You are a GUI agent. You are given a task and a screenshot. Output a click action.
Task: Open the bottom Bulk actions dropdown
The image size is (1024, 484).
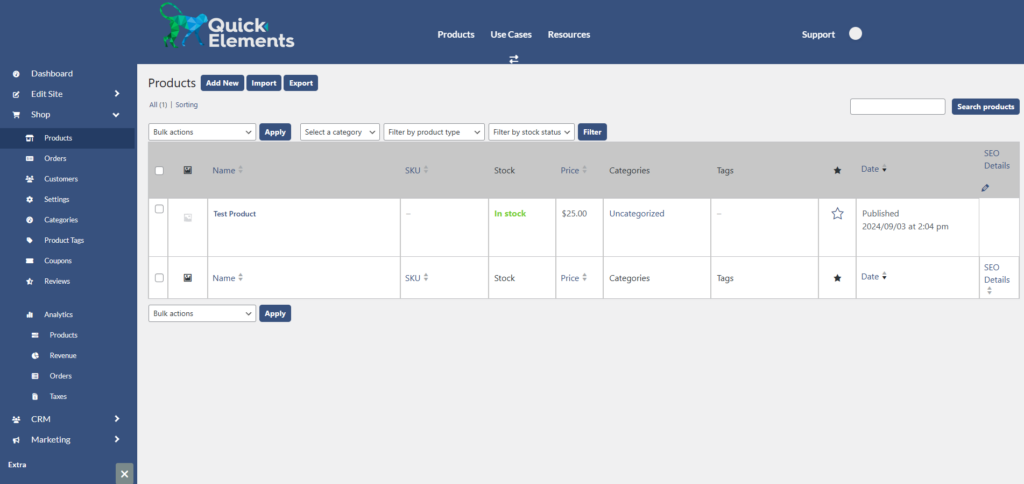coord(202,314)
